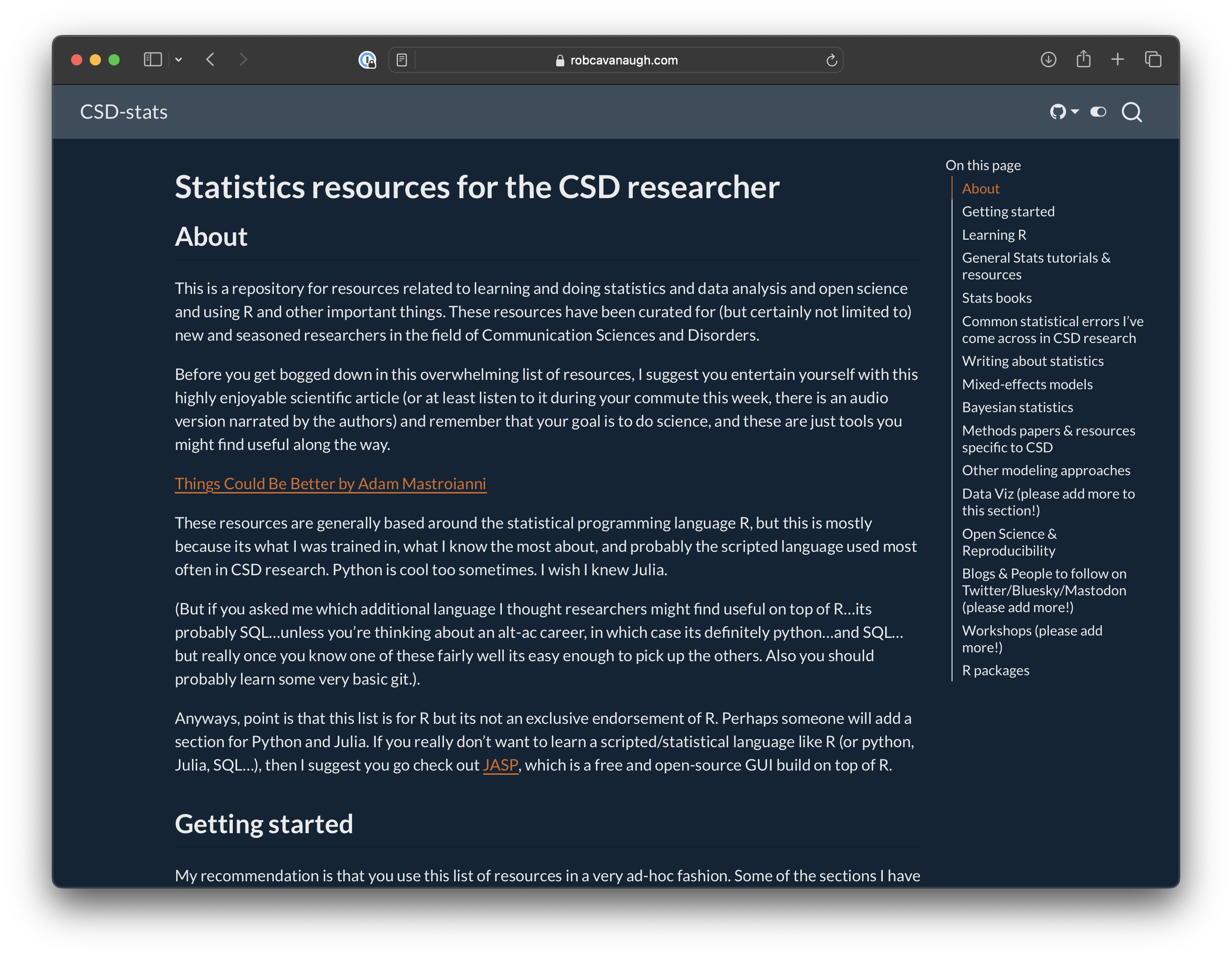Screen dimensions: 1232x957
Task: Show the tab overview icon
Action: [1153, 59]
